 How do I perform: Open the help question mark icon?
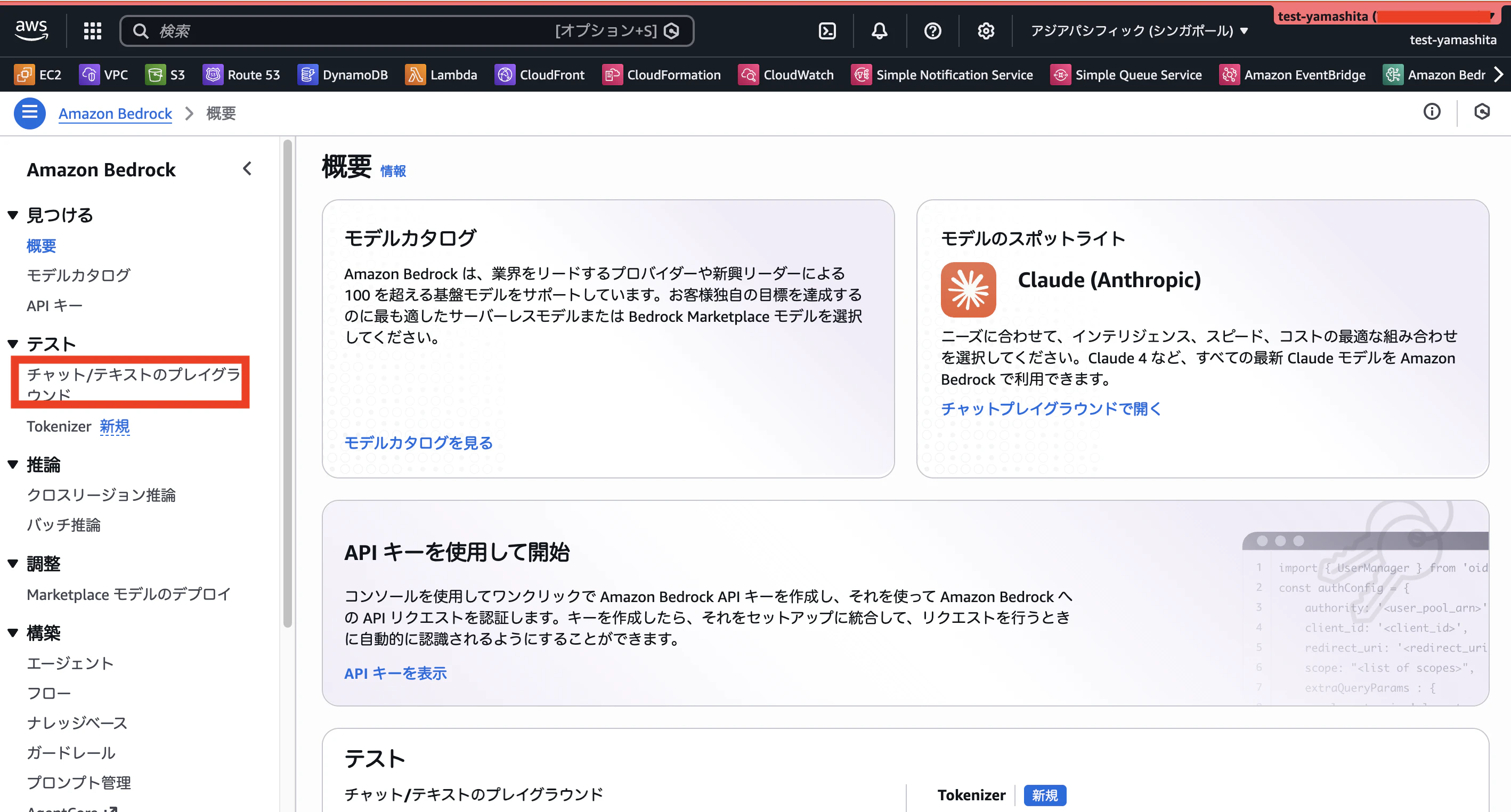(x=932, y=30)
